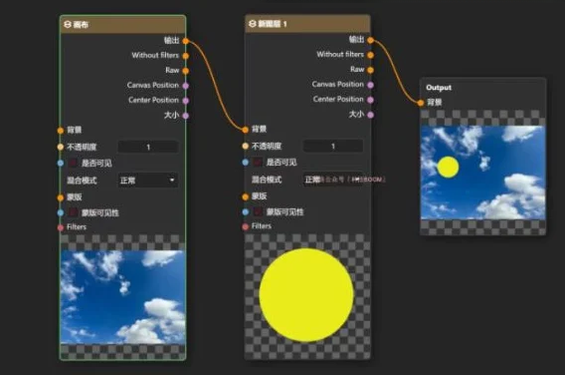Screen dimensions: 565x375
Task: Toggle 是否可见 checkbox in 新图层 1 node
Action: point(258,162)
